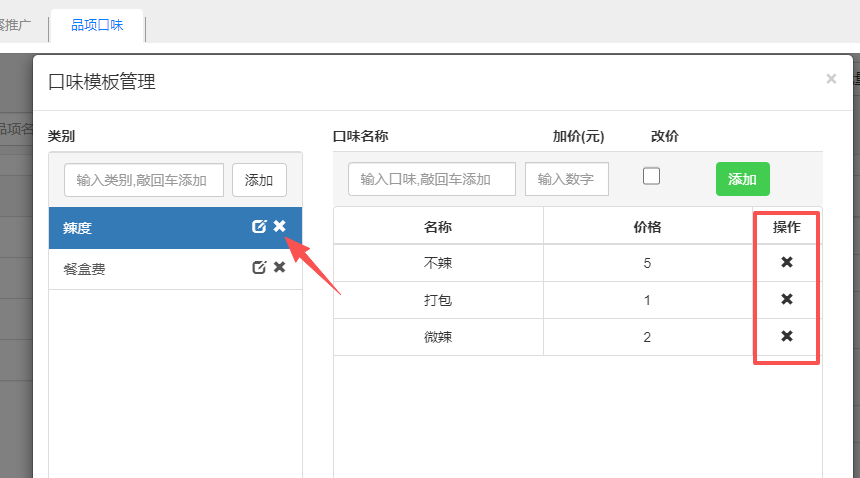Image resolution: width=860 pixels, height=478 pixels.
Task: Select the 辣度 category row
Action: click(x=140, y=228)
